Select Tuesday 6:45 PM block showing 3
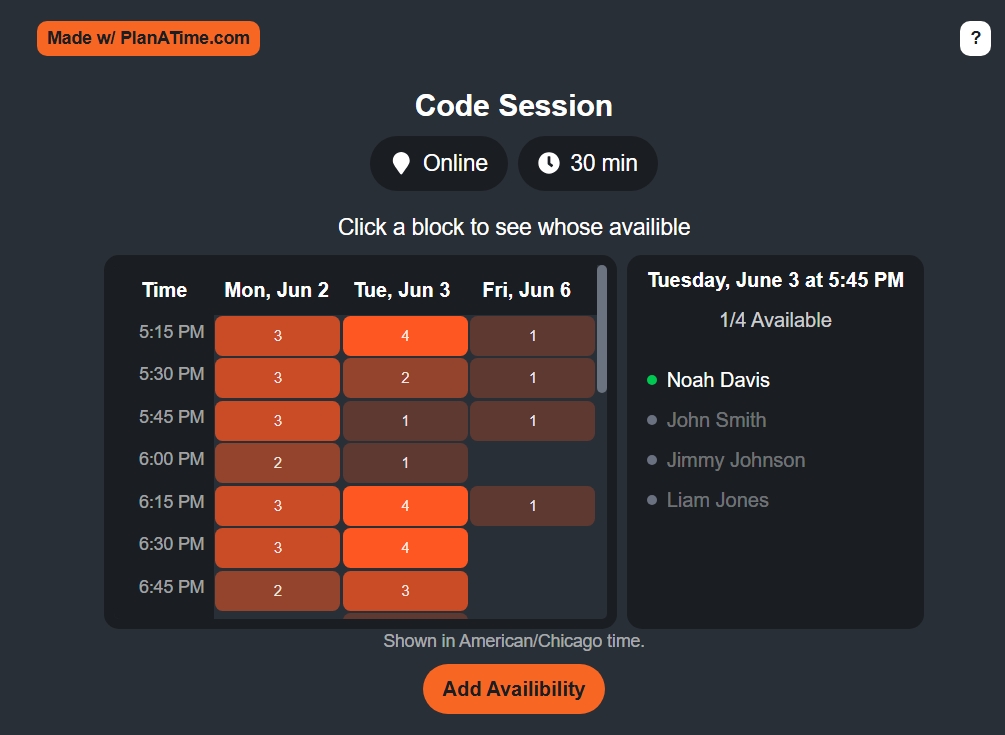 point(405,591)
